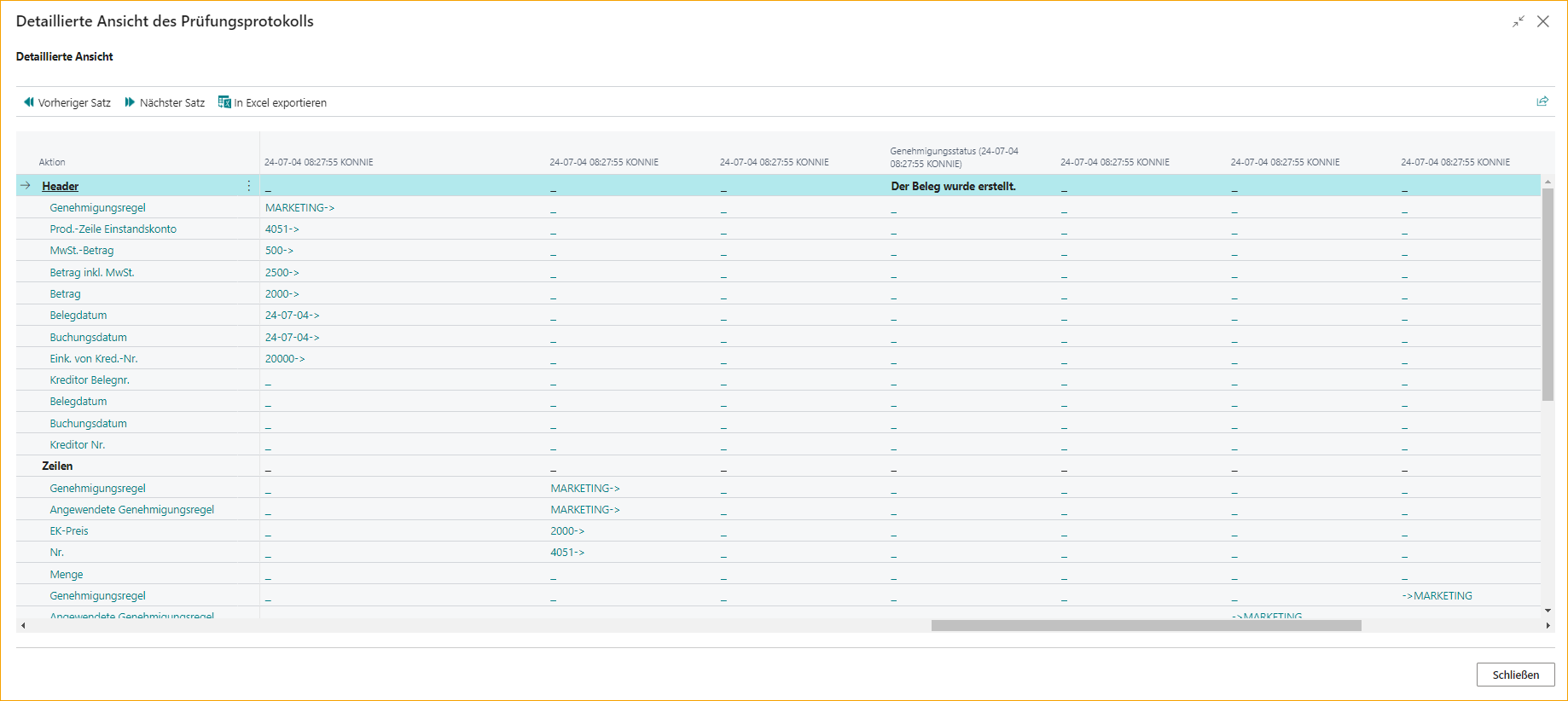Select the Header row link
The height and width of the screenshot is (701, 1568).
coord(60,186)
